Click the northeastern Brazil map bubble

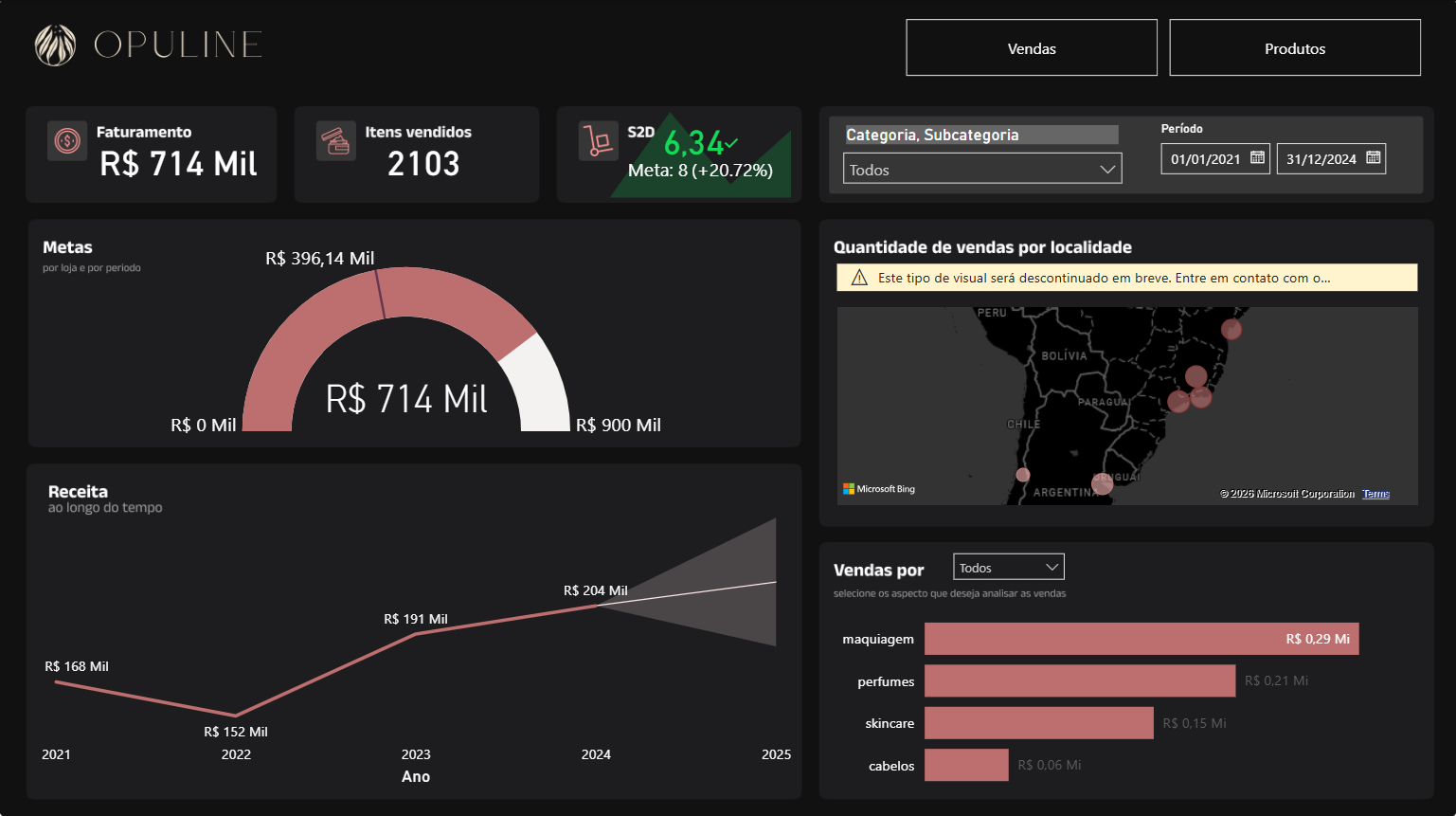pos(1231,329)
